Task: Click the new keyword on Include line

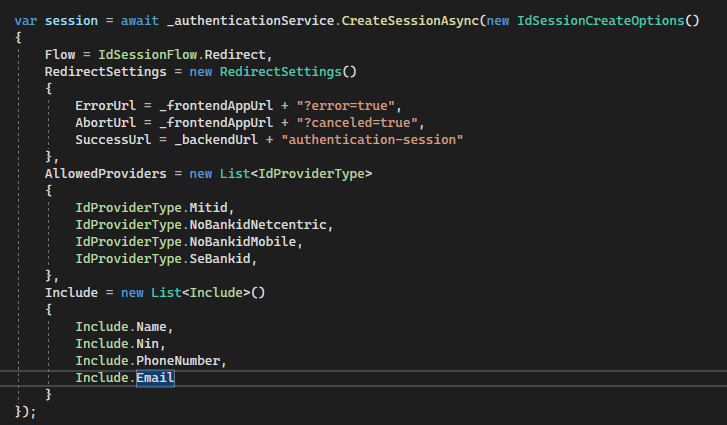Action: [x=132, y=293]
